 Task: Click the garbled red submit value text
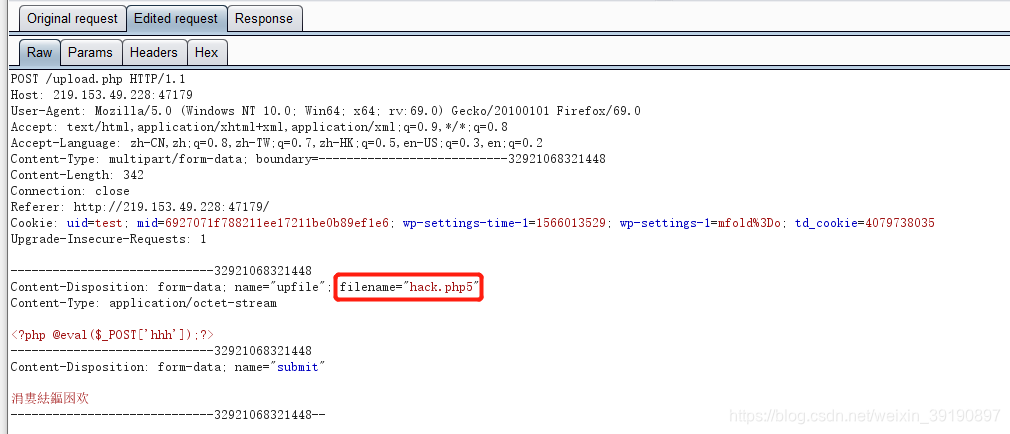point(50,398)
